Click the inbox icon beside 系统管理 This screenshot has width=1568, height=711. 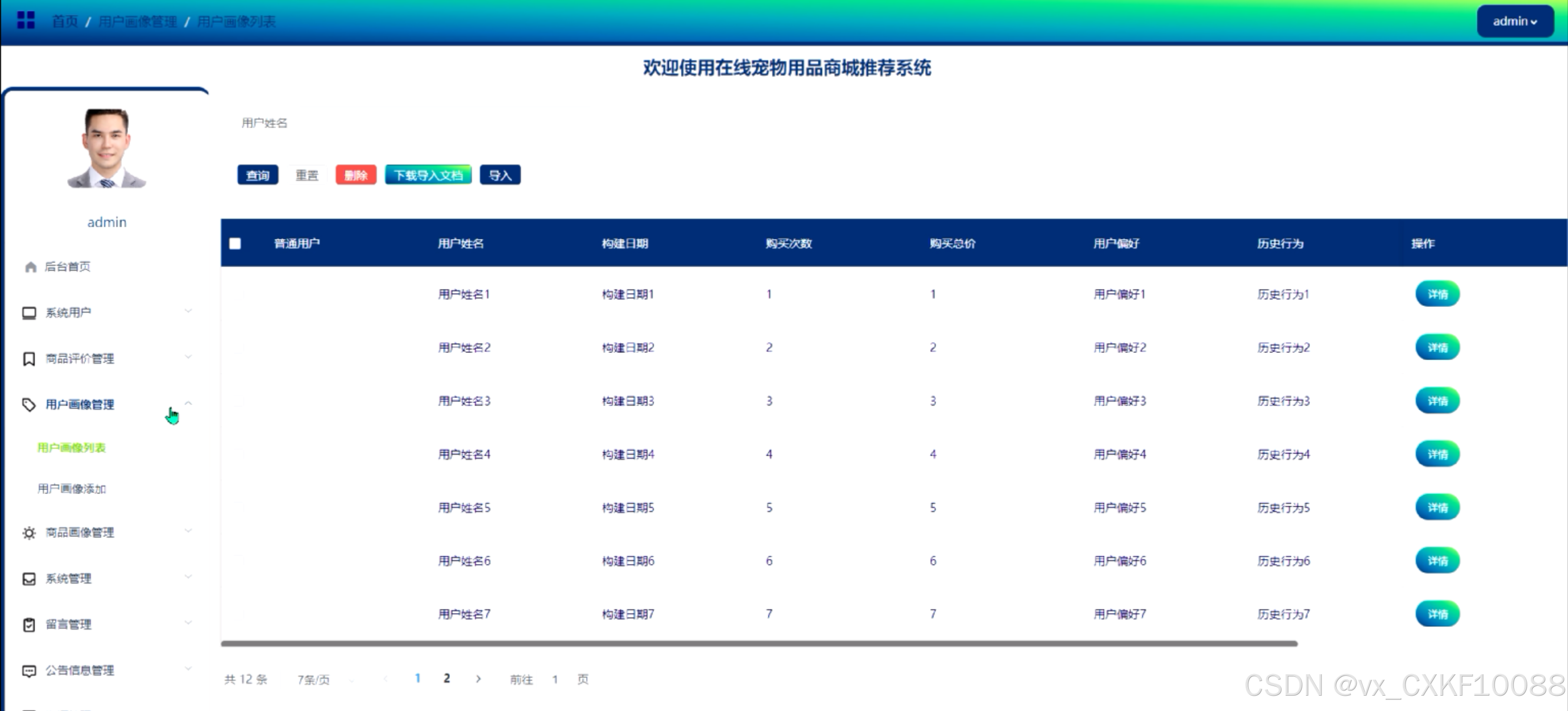(x=29, y=578)
